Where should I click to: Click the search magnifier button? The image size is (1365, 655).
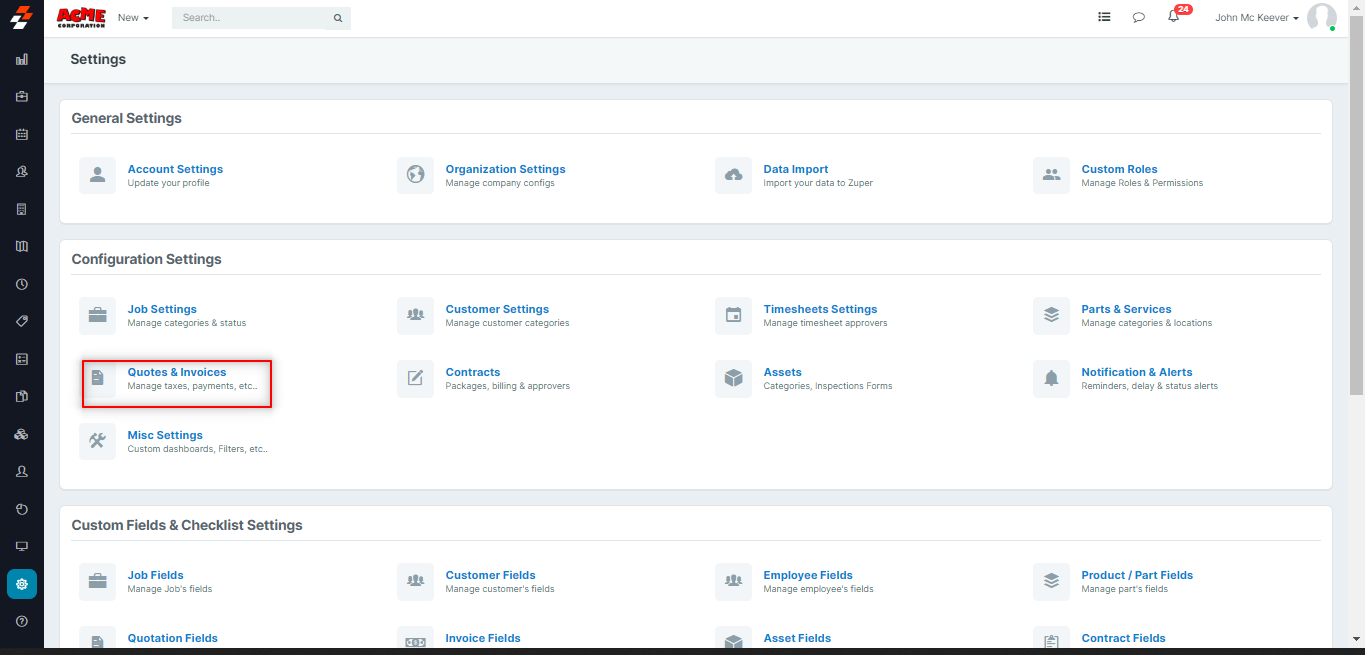click(x=338, y=18)
